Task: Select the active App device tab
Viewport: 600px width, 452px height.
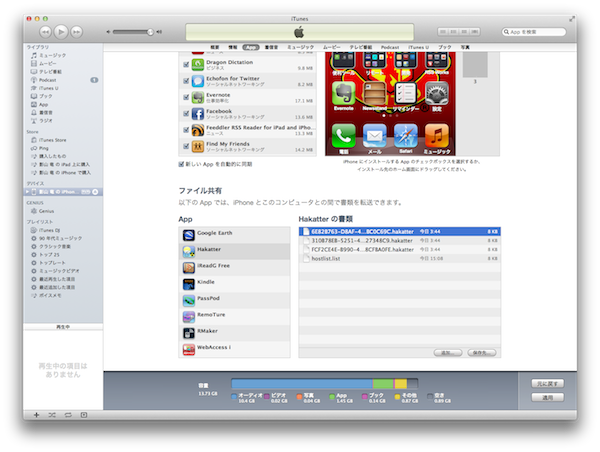Action: [251, 47]
